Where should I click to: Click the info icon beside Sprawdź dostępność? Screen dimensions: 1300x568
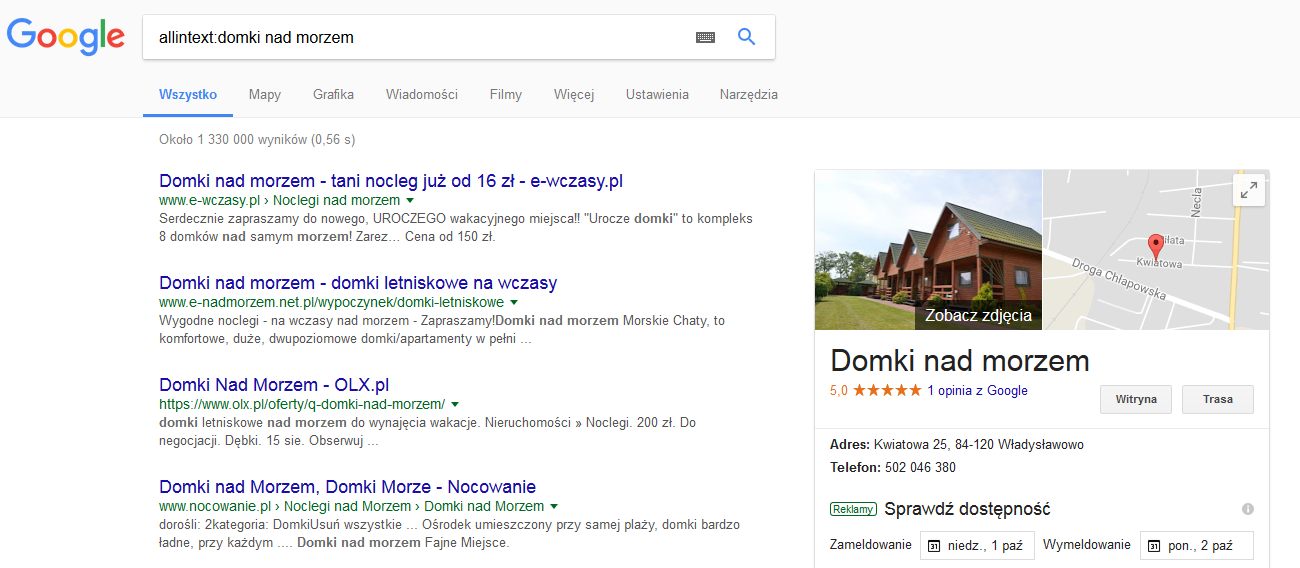coord(1247,509)
